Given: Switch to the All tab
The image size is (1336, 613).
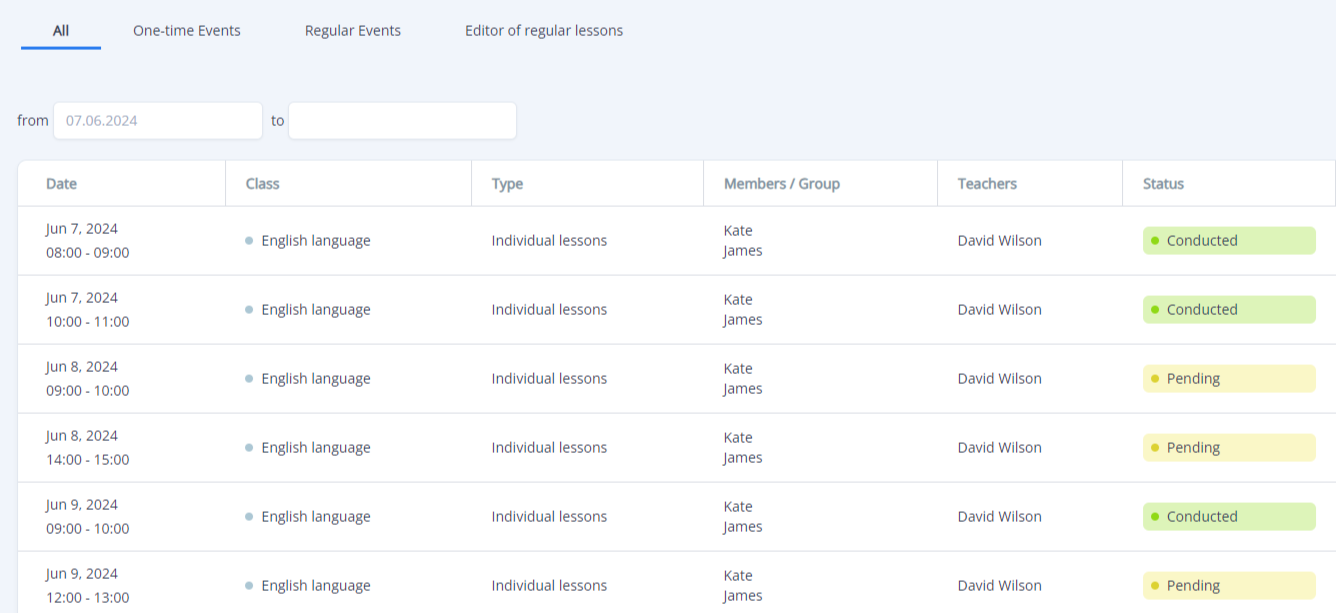Looking at the screenshot, I should pyautogui.click(x=61, y=31).
